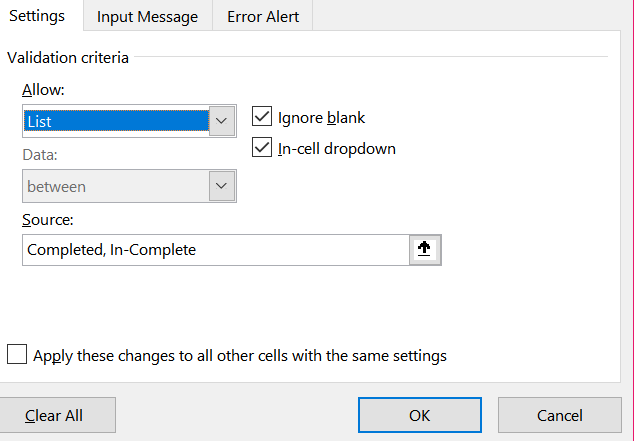Click the Allow combo box showing List
Screen dimensions: 634x441
pos(116,121)
